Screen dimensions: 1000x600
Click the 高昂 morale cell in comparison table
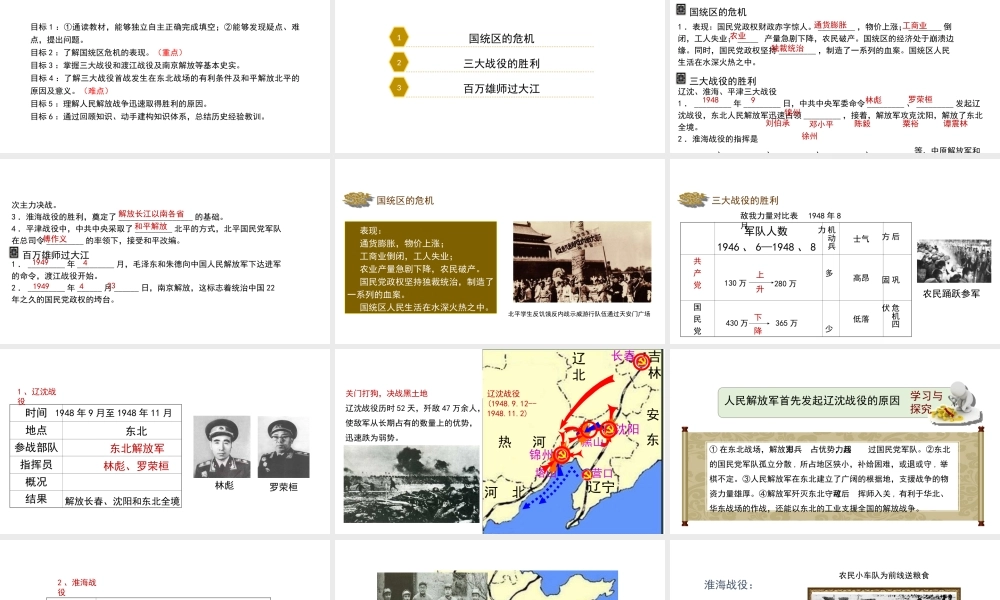point(861,278)
